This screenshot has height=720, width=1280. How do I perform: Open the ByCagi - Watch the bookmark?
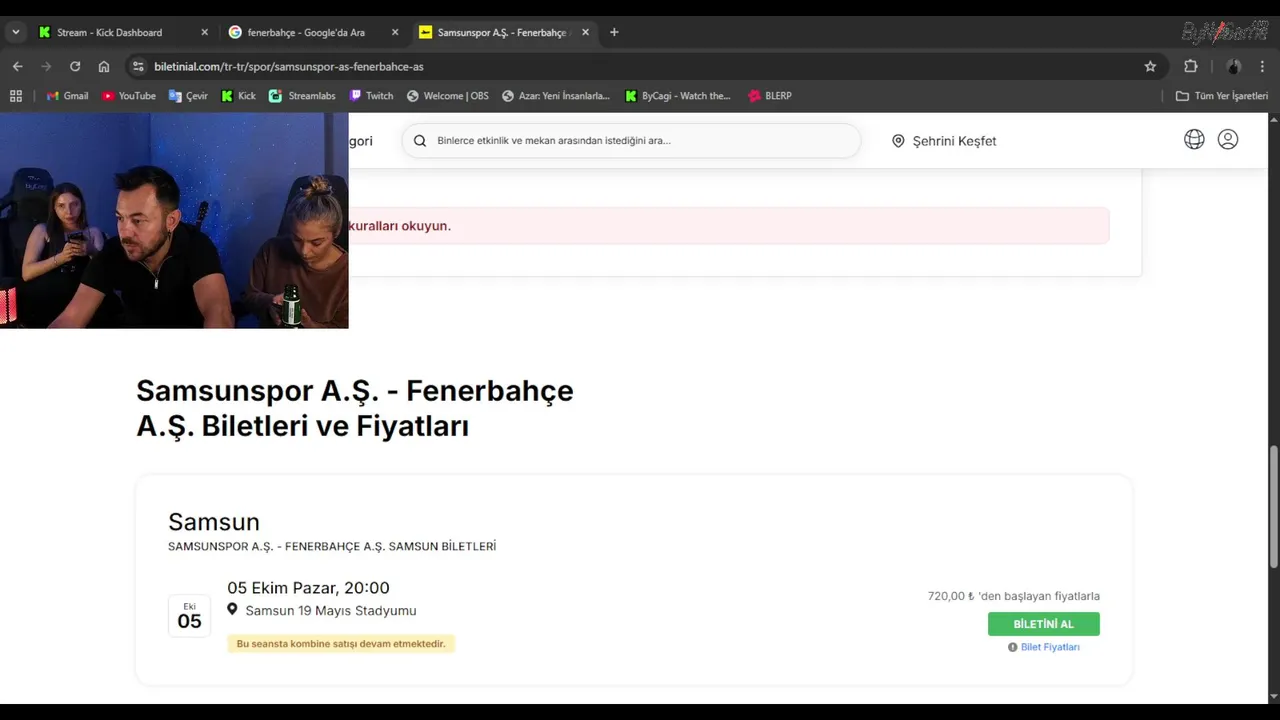pos(678,96)
